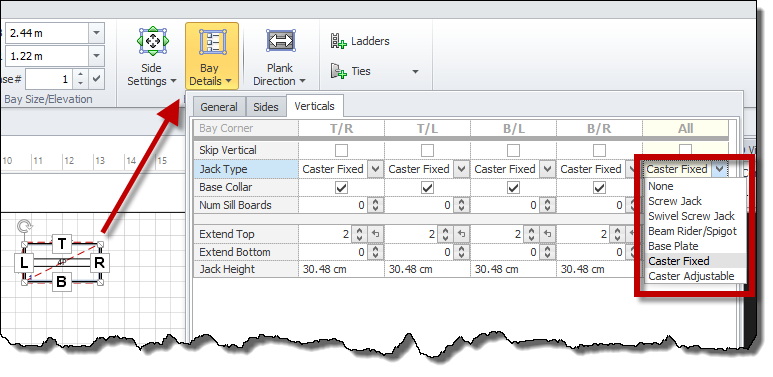Image resolution: width=773 pixels, height=377 pixels.
Task: Open Jack Type dropdown for B/R
Action: (630, 169)
